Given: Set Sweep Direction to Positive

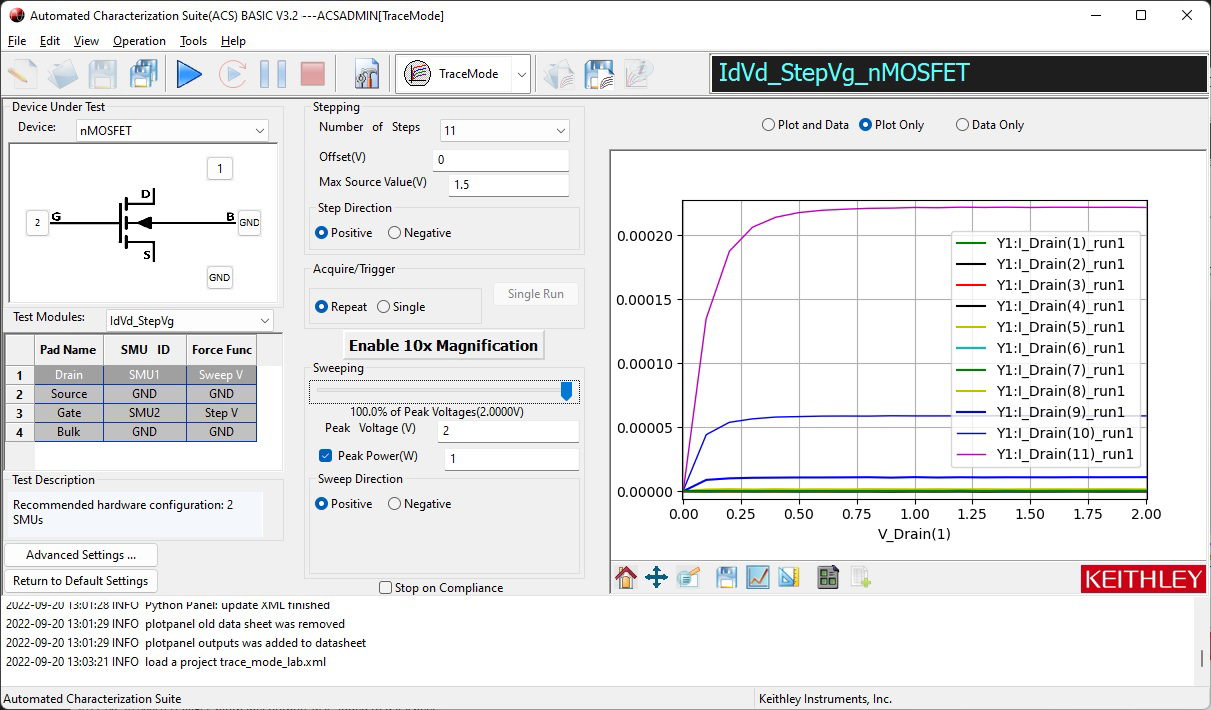Looking at the screenshot, I should click(x=344, y=504).
